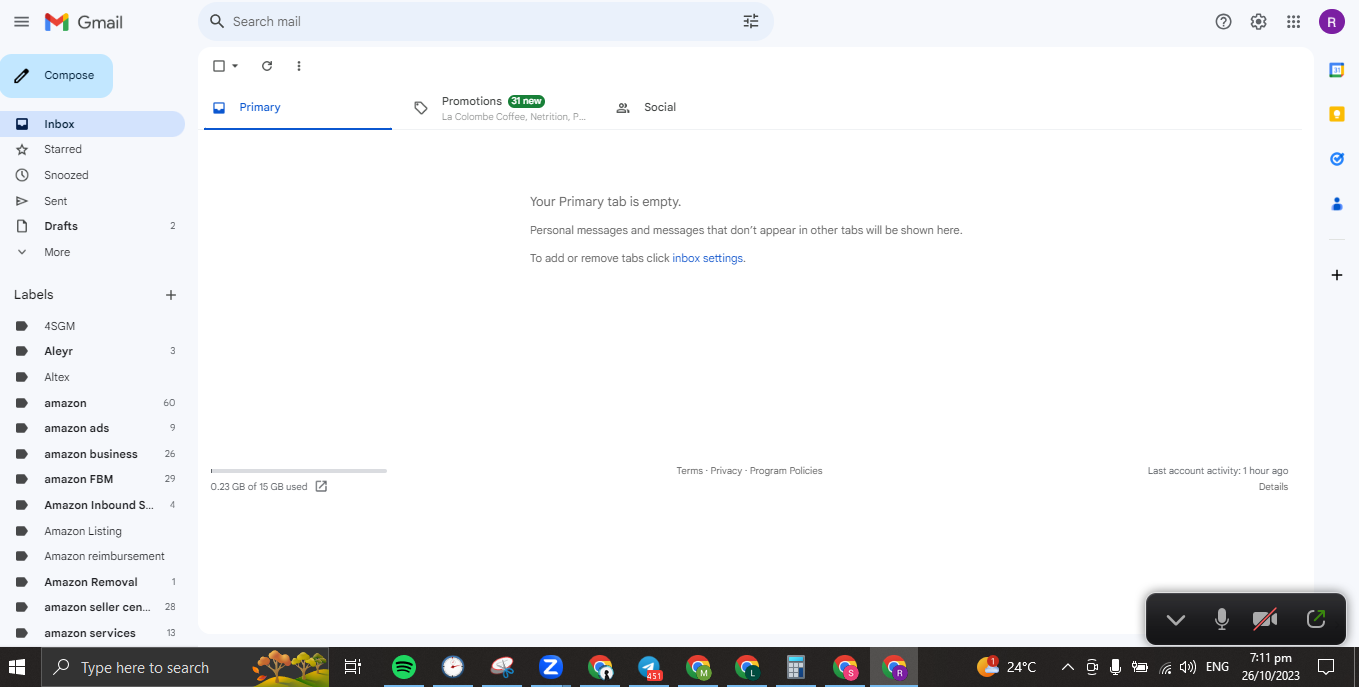Expand the More folders list
1359x687 pixels.
tap(92, 252)
